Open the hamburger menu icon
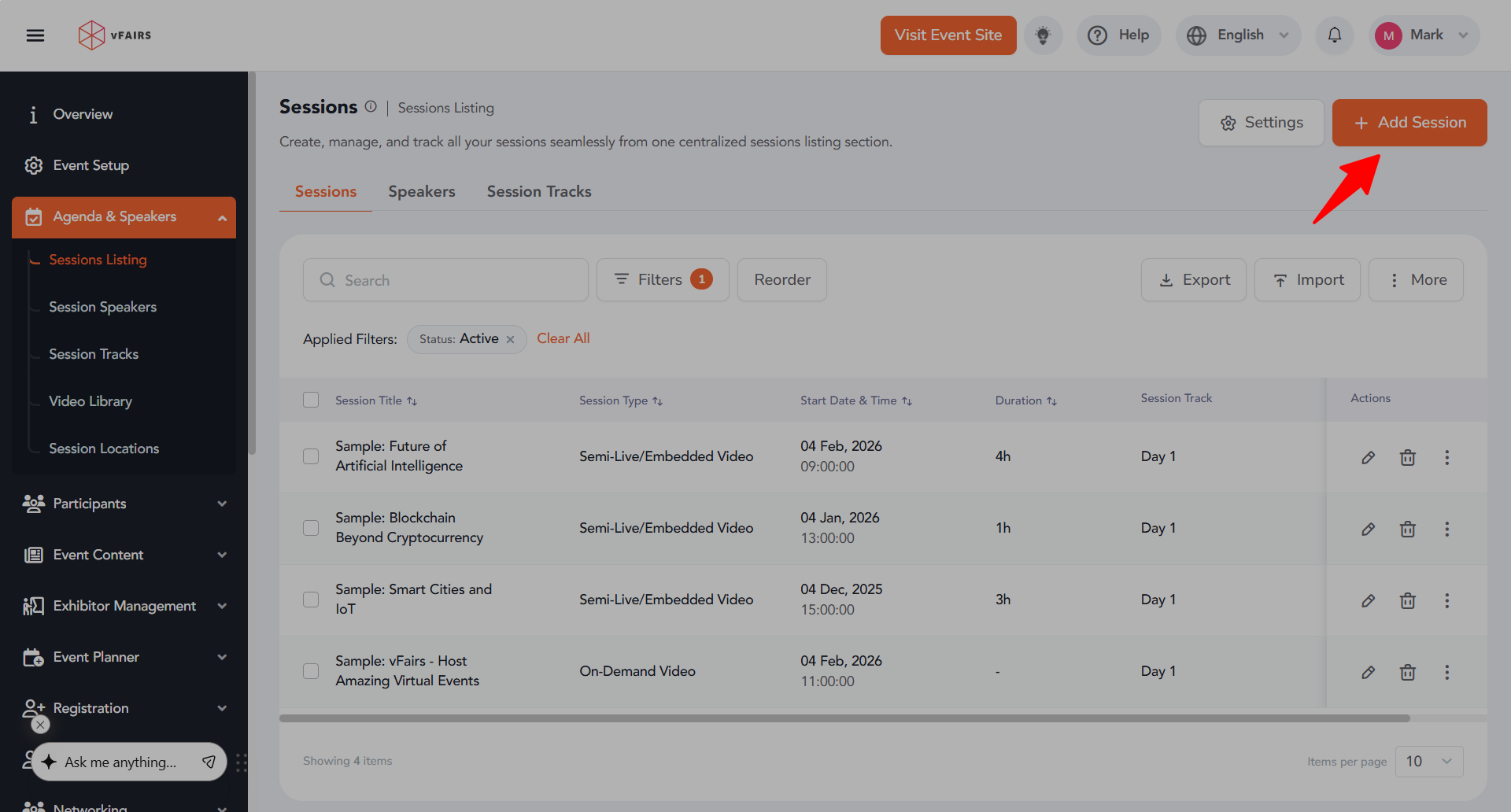The width and height of the screenshot is (1511, 812). (35, 35)
